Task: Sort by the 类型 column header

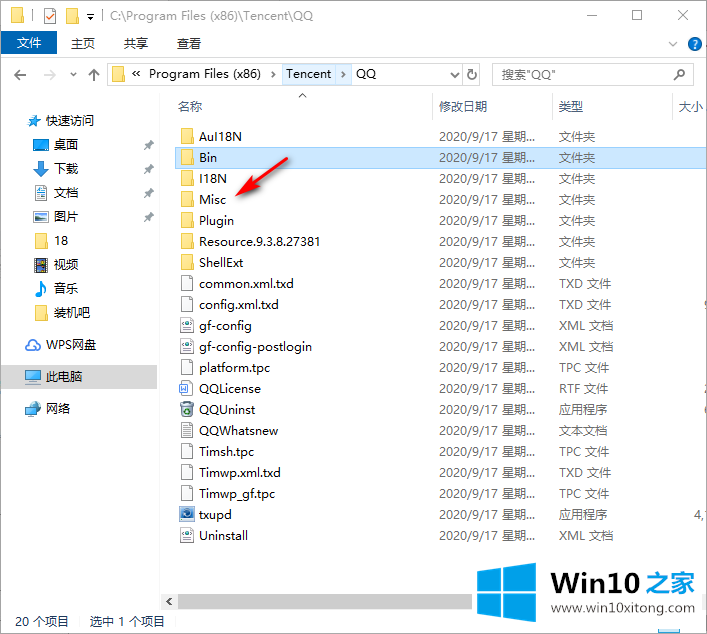Action: (571, 107)
